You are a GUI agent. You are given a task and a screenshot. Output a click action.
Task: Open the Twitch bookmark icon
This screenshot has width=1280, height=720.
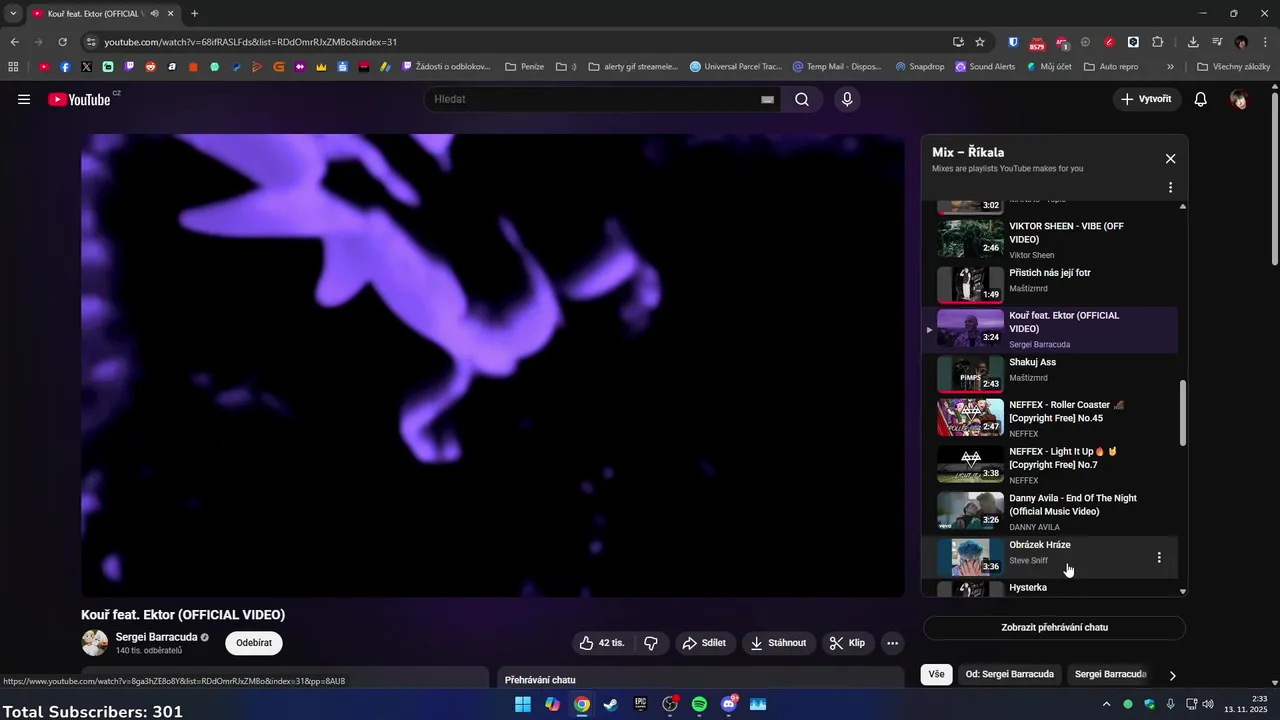[129, 67]
